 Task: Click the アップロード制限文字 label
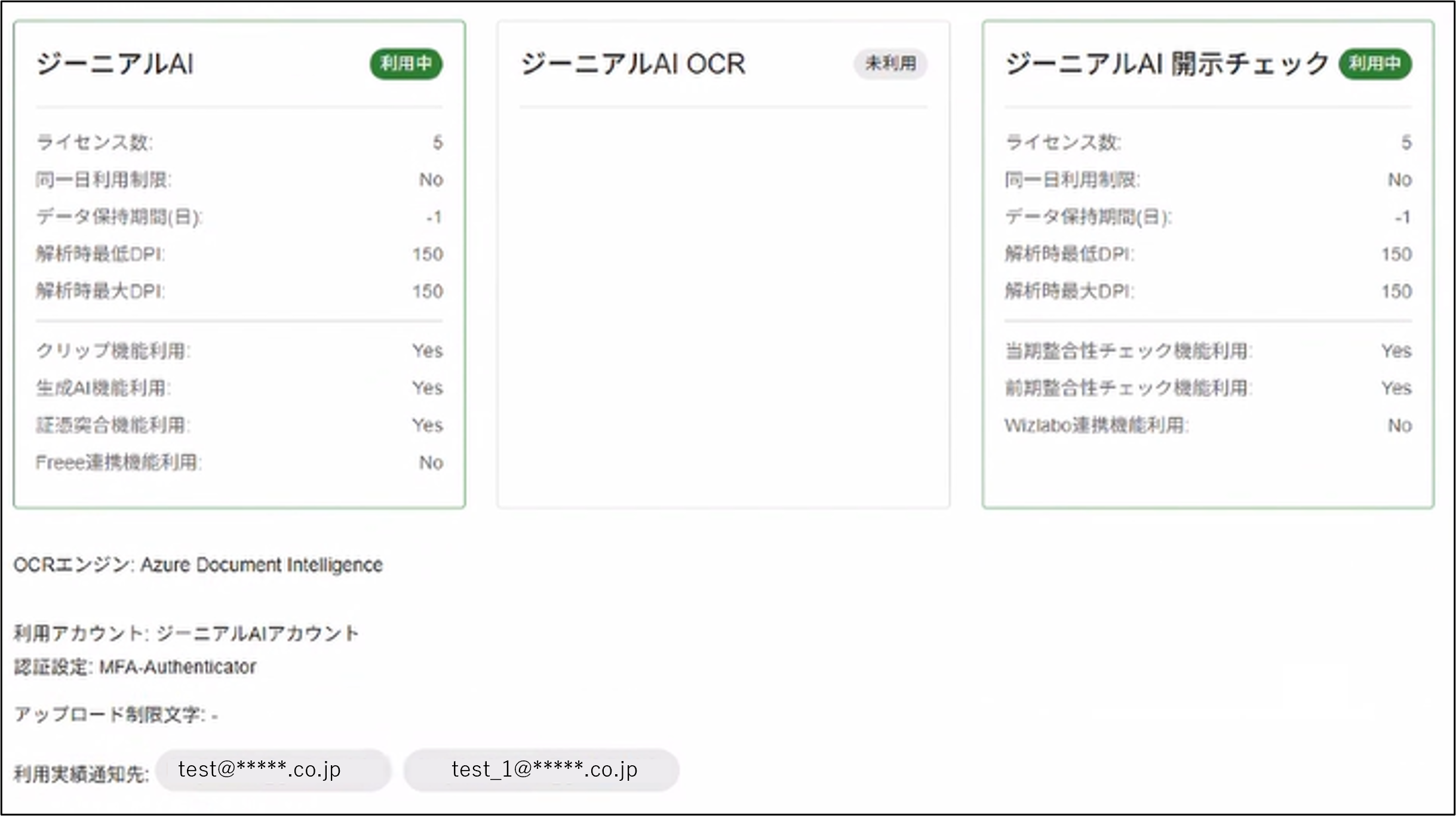coord(110,715)
